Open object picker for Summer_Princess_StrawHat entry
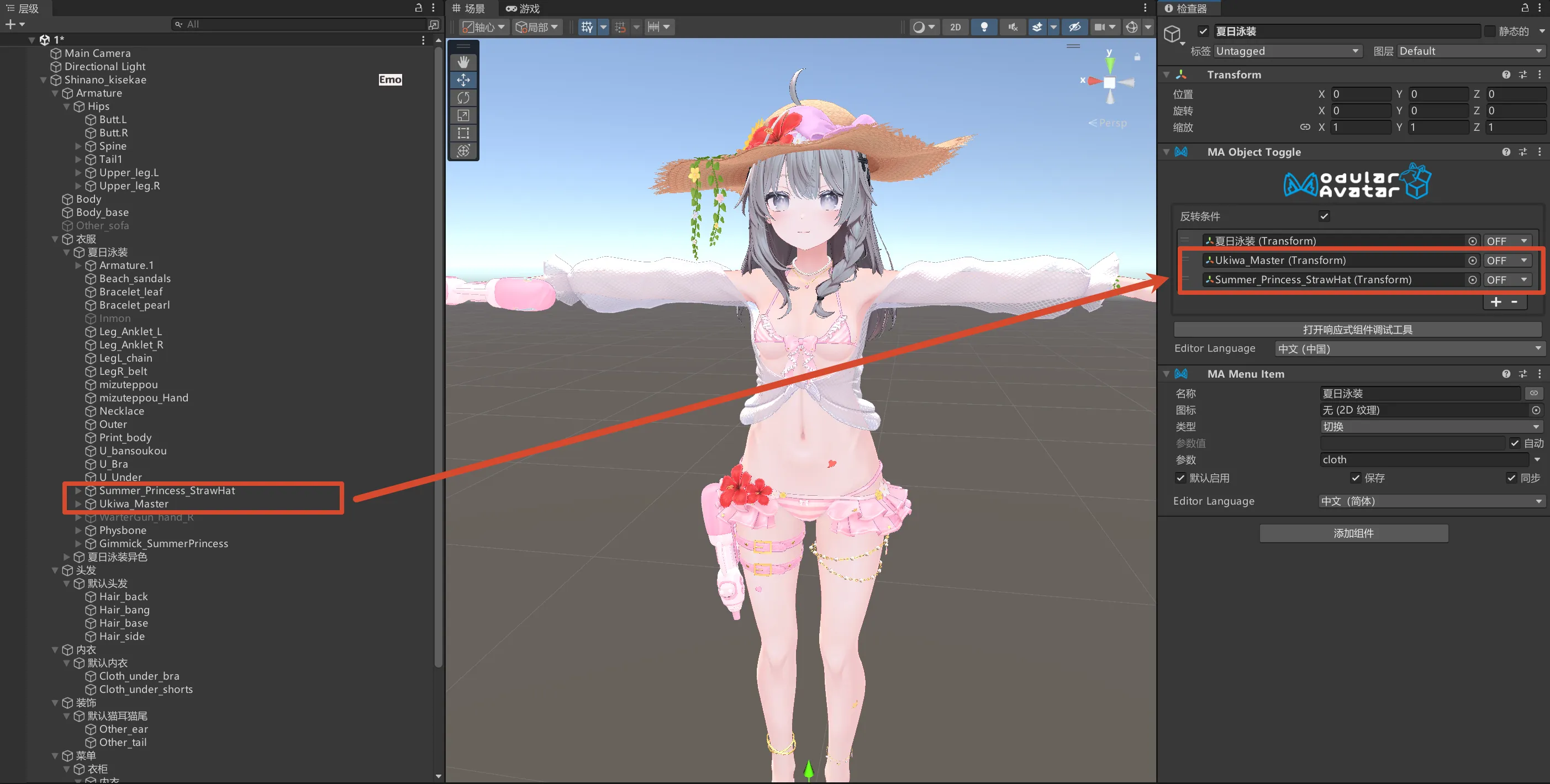1550x784 pixels. (1472, 279)
